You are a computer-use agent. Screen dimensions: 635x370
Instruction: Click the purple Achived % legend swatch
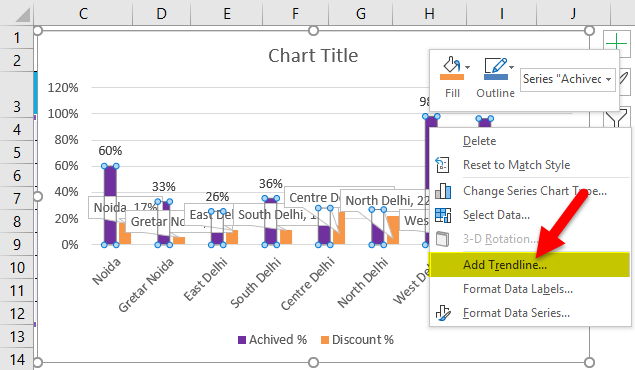pyautogui.click(x=242, y=340)
